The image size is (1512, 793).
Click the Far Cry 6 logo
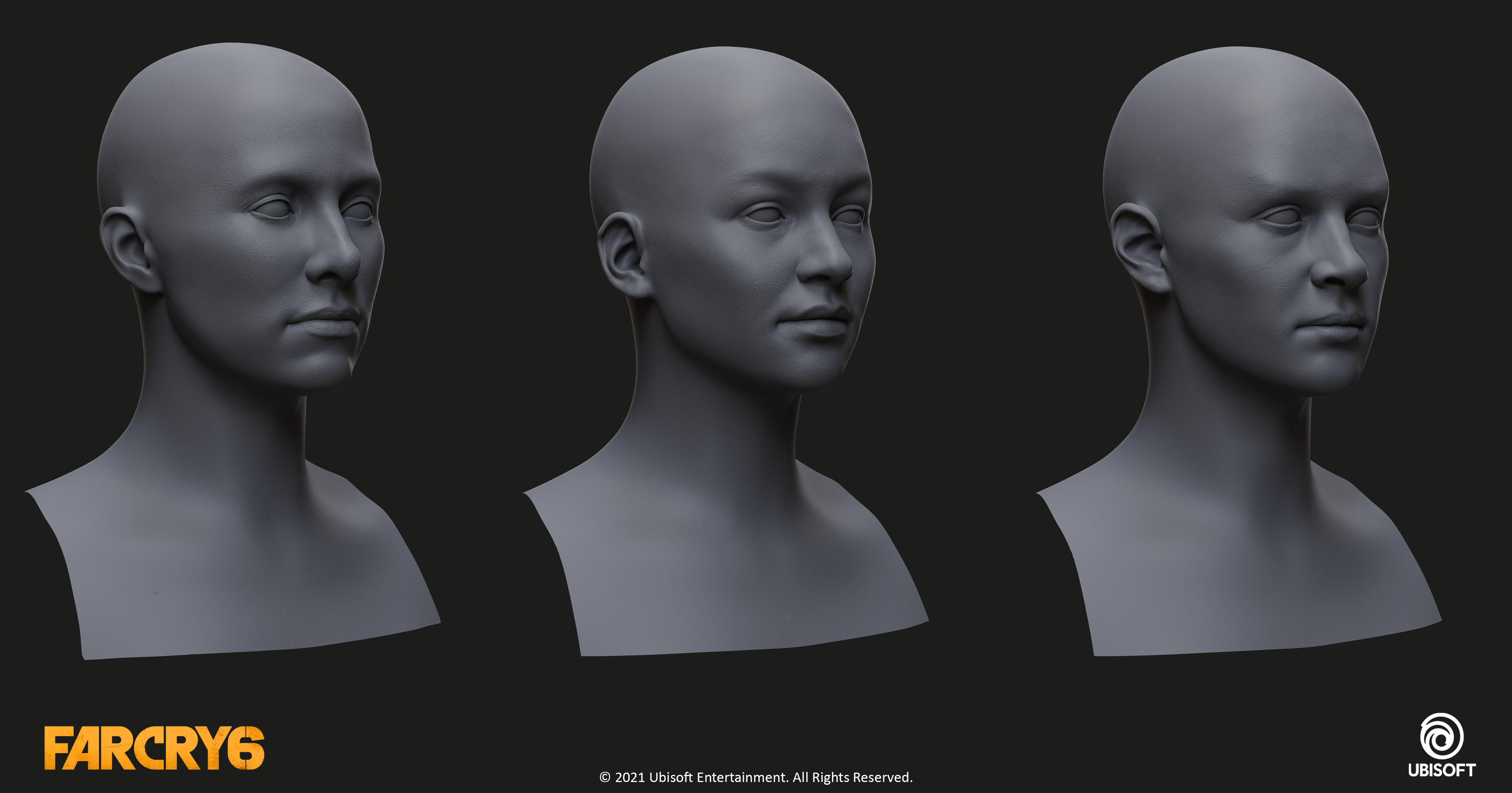tap(154, 748)
